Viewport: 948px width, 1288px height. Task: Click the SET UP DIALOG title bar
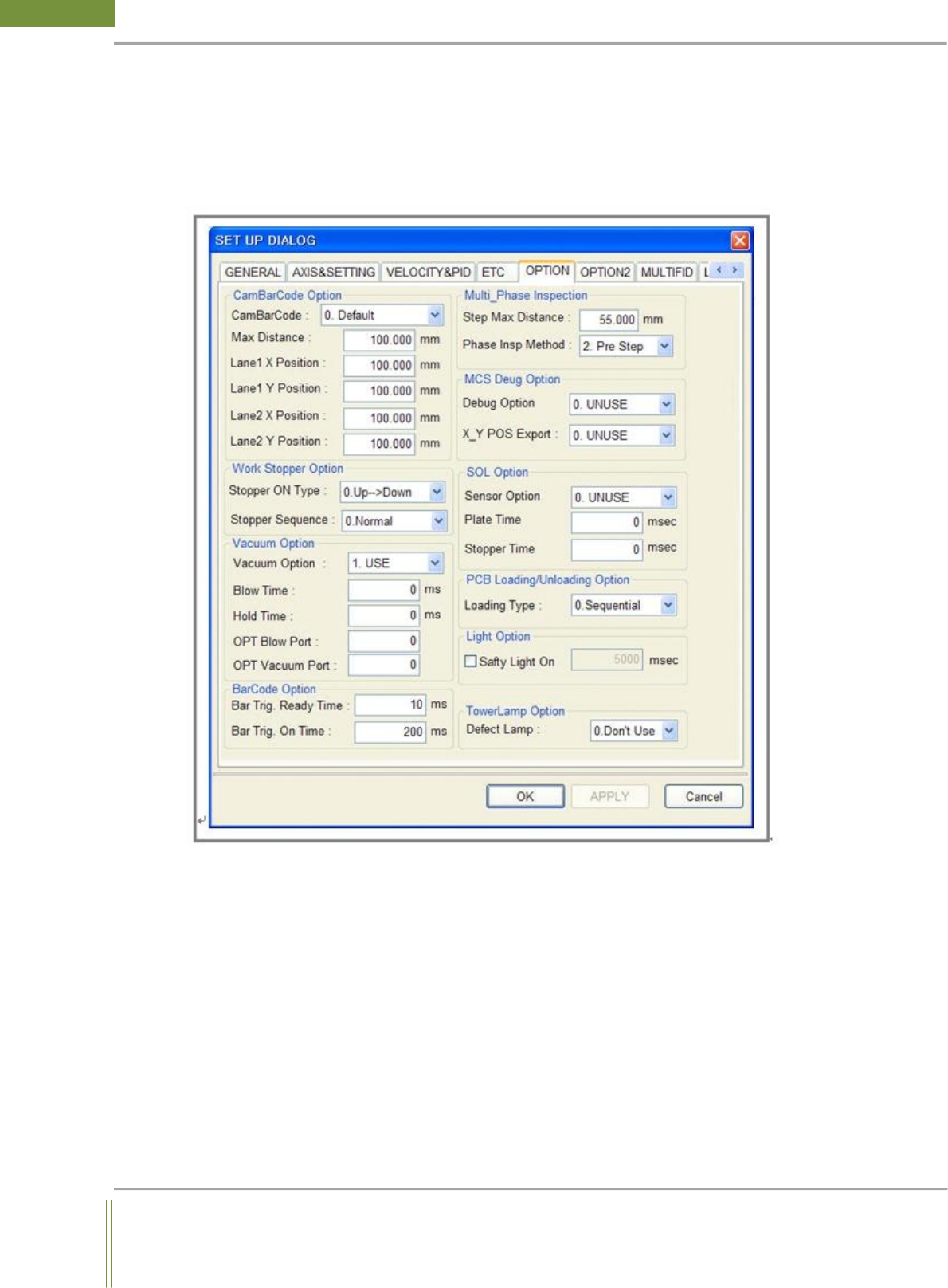point(481,240)
